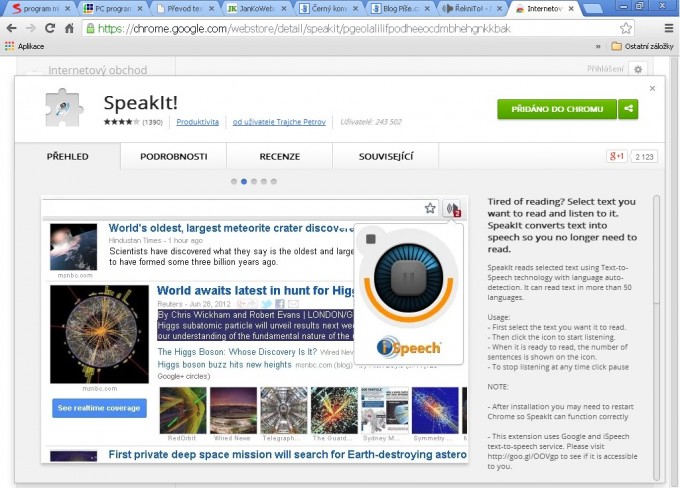Image resolution: width=680 pixels, height=488 pixels.
Task: Reload the page with the refresh icon
Action: (50, 29)
